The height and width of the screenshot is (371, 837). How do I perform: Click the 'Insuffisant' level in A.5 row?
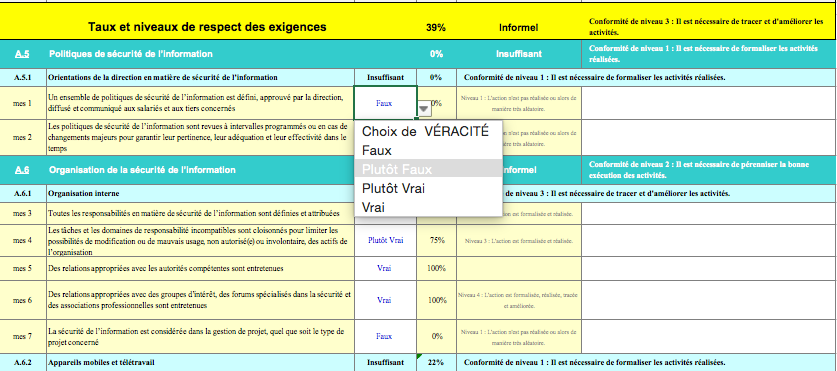point(519,54)
